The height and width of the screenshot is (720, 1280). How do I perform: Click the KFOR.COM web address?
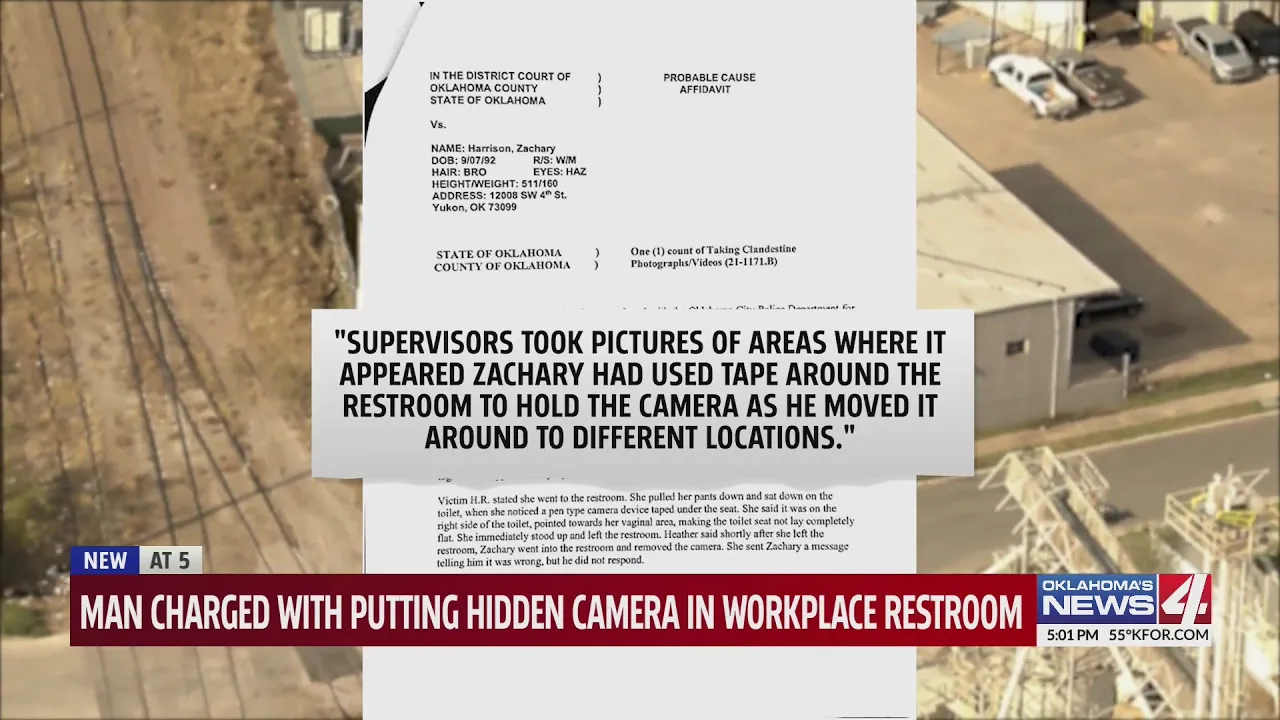[1172, 635]
